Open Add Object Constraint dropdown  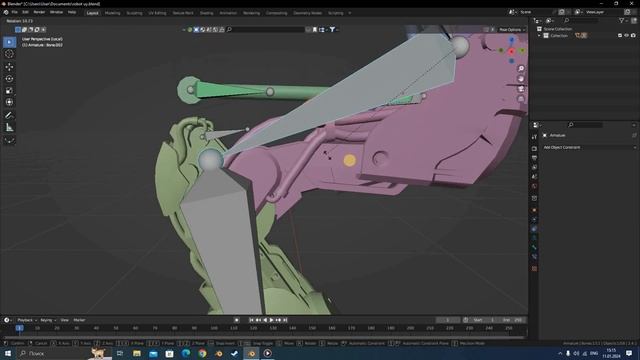click(589, 147)
